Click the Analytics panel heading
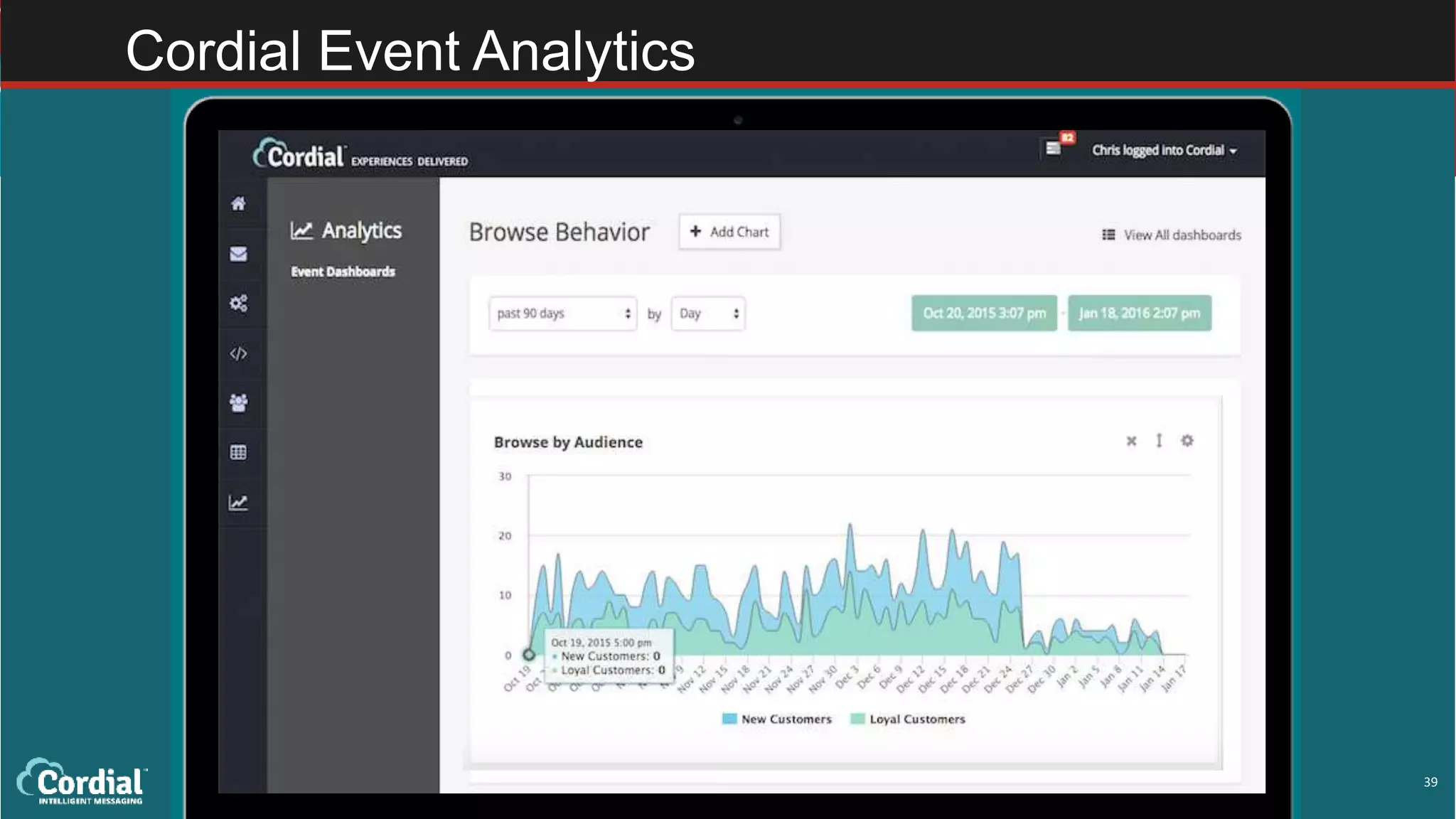1456x819 pixels. point(346,230)
